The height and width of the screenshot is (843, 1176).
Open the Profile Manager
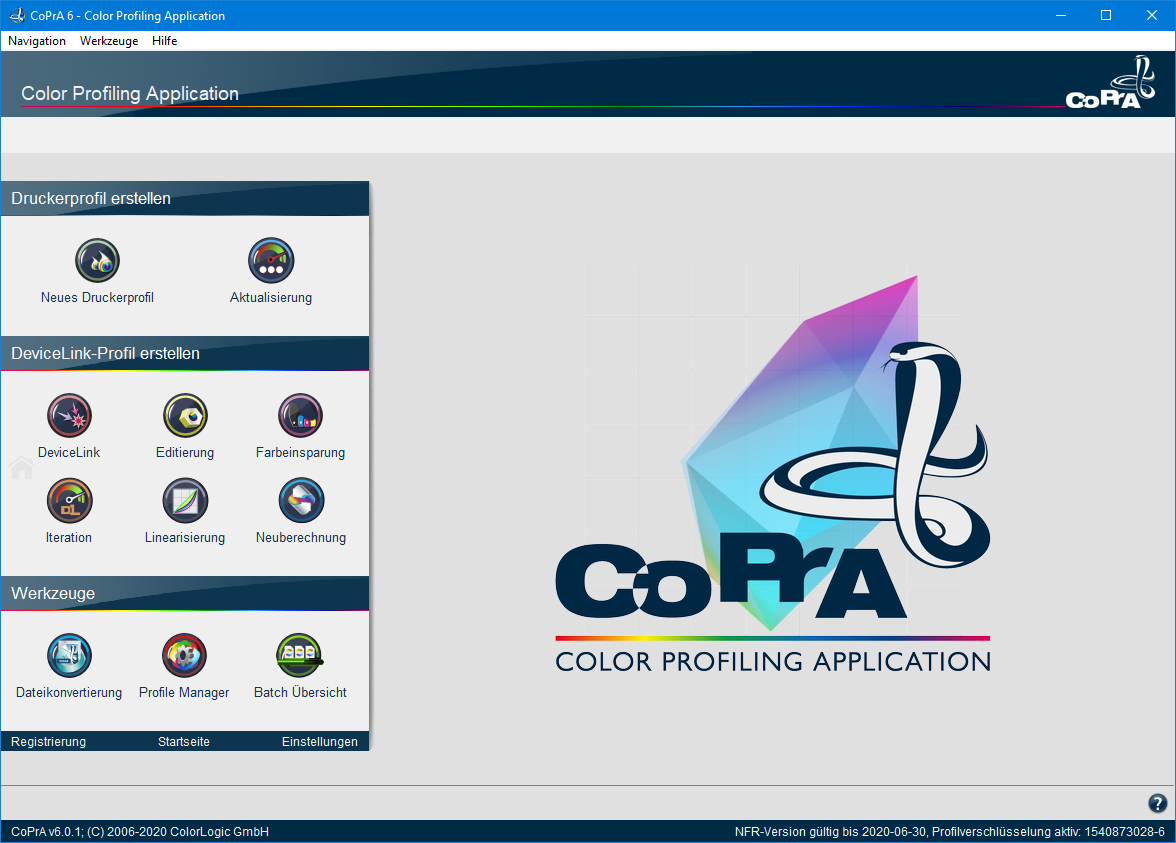[184, 656]
